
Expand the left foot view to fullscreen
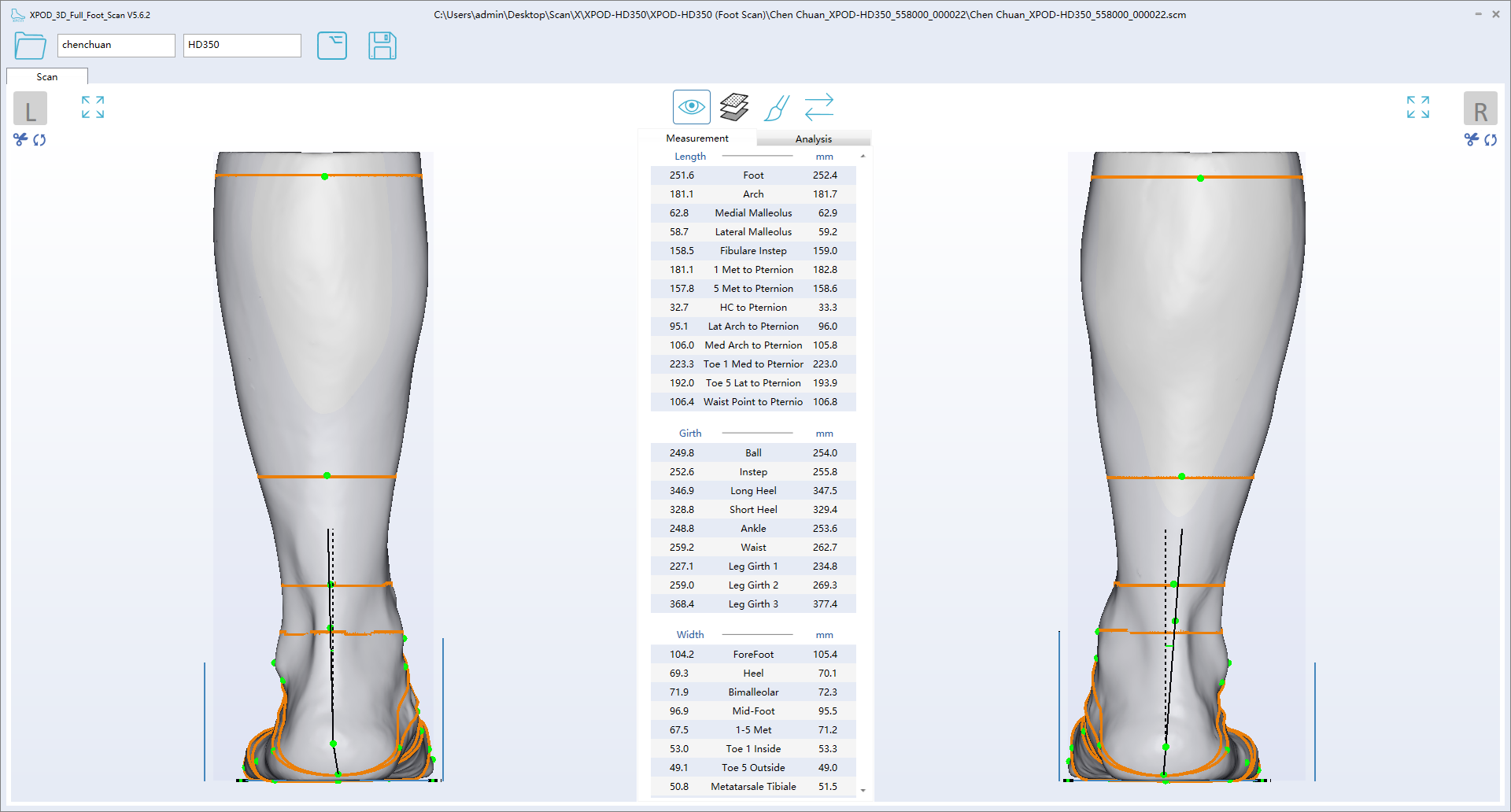(93, 107)
